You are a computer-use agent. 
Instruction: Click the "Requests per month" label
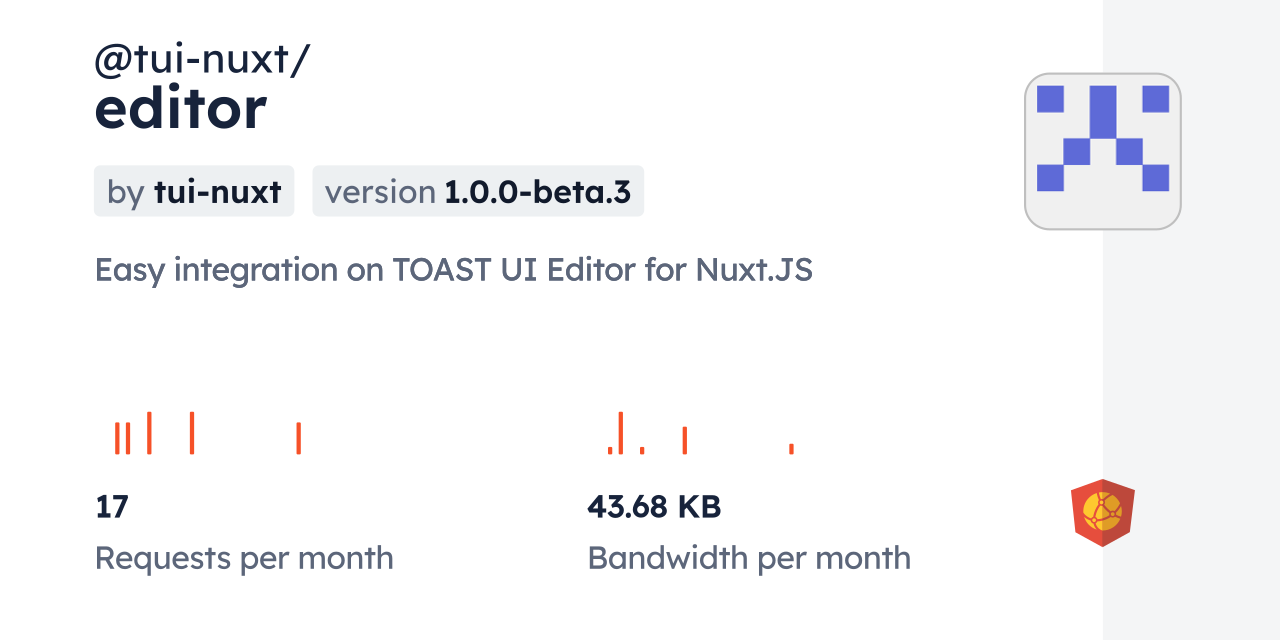[244, 558]
